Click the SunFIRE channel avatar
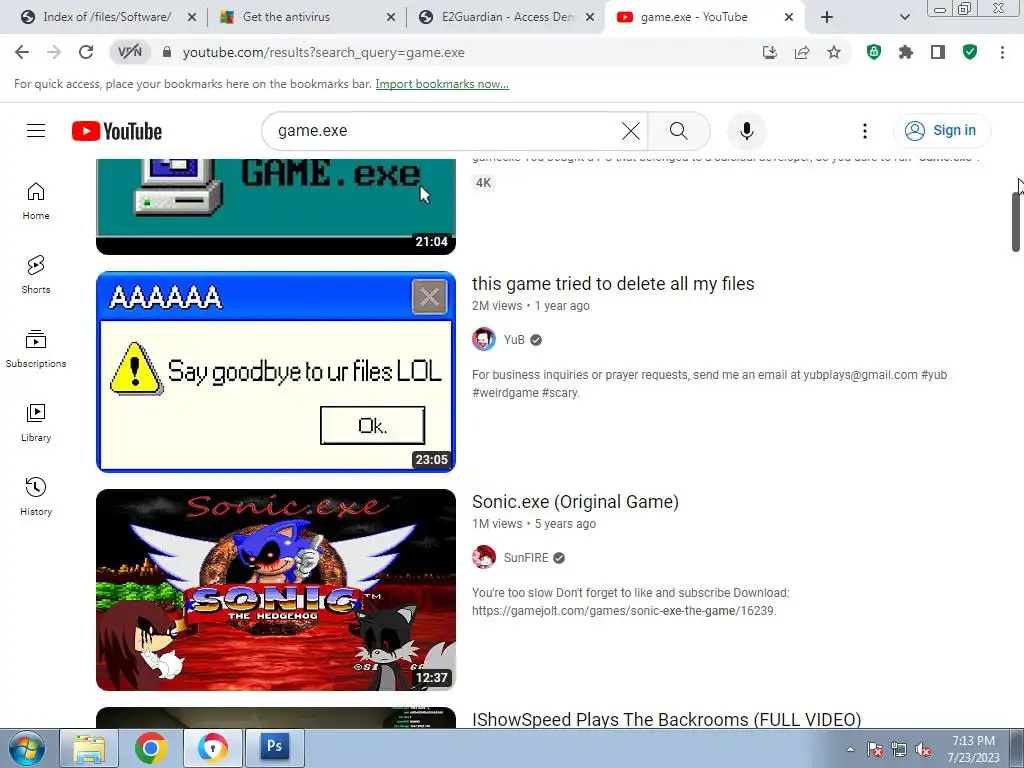 pos(484,558)
